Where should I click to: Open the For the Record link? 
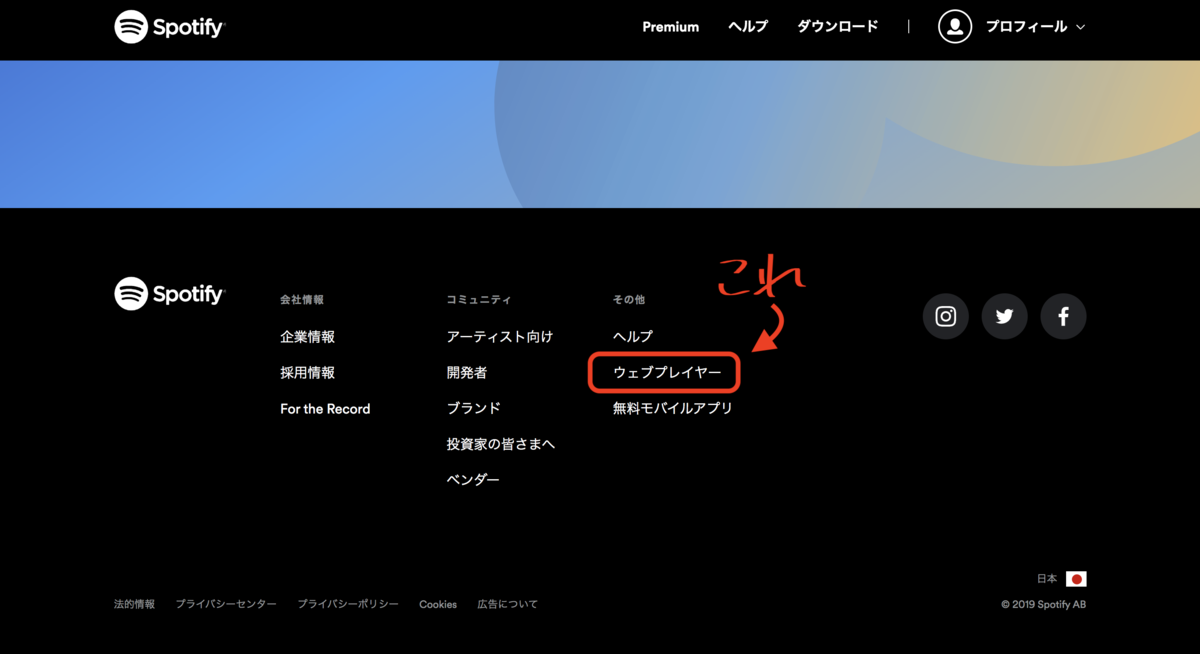[325, 409]
